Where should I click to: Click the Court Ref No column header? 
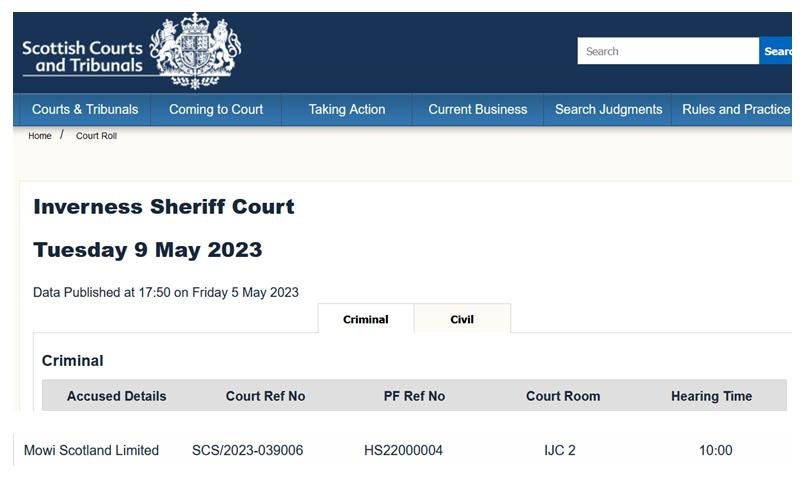(266, 396)
